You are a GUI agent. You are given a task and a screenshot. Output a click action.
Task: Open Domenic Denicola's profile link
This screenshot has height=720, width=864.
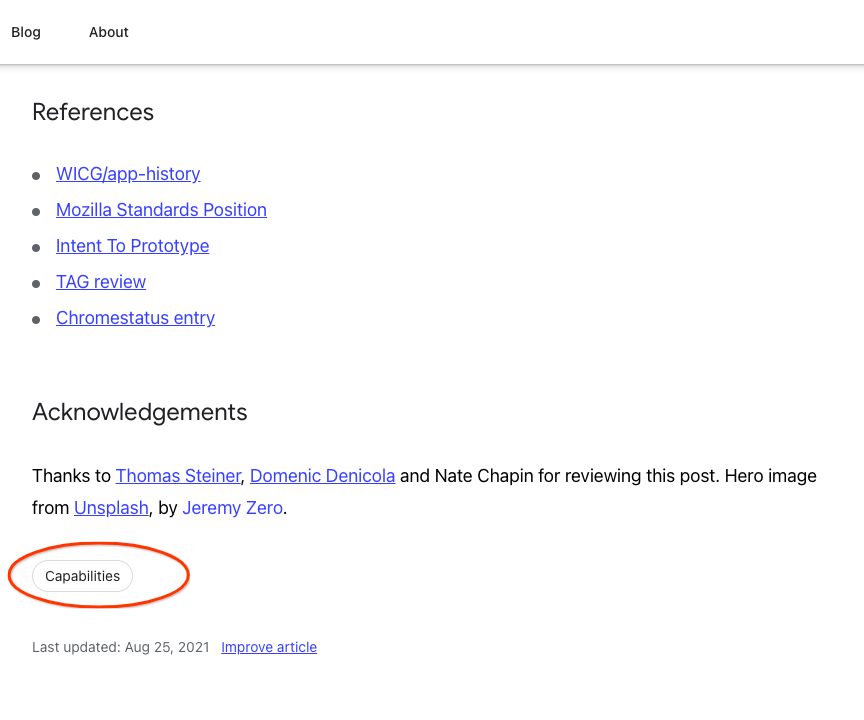click(322, 476)
